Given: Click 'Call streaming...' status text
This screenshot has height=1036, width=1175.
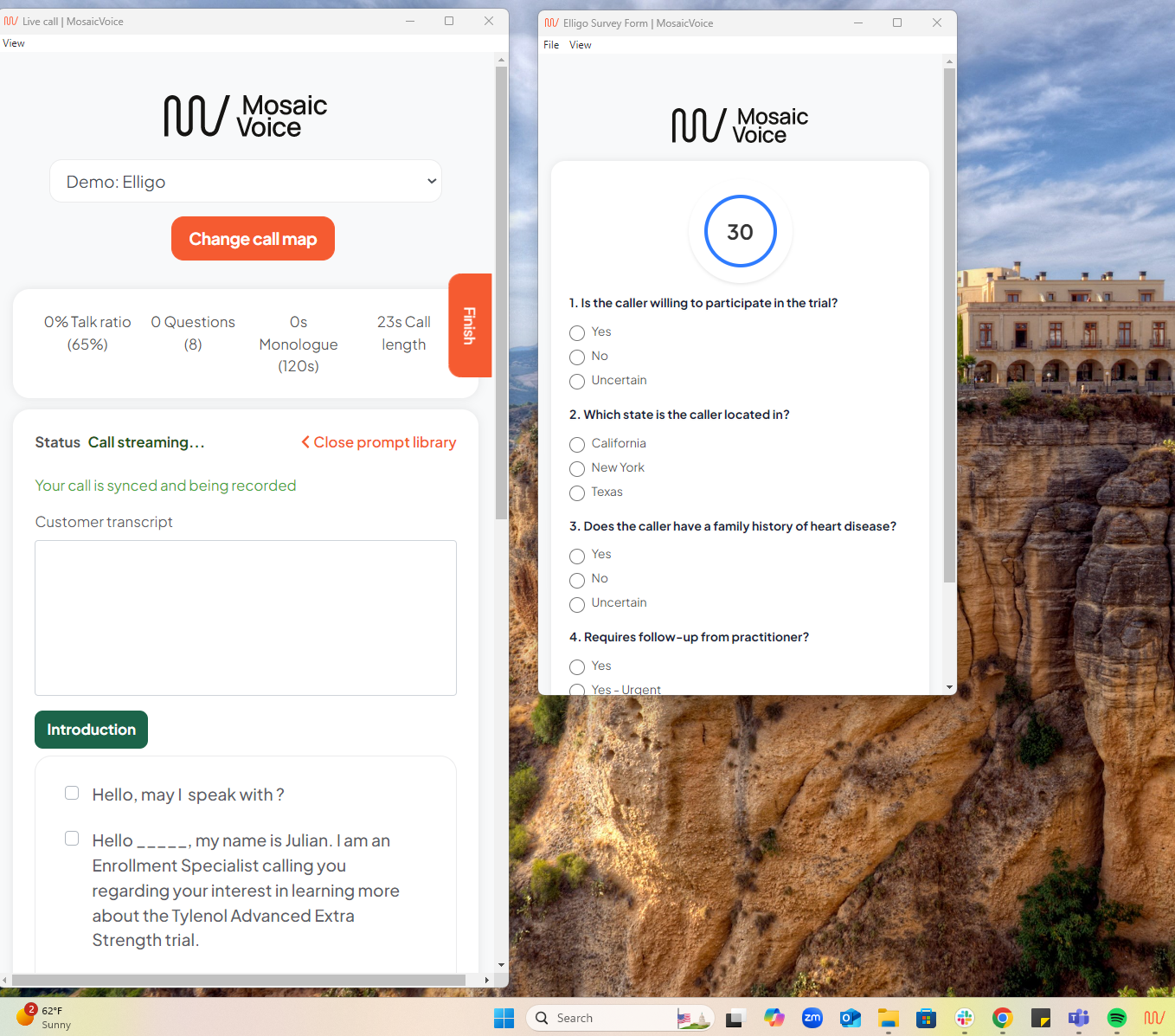Looking at the screenshot, I should tap(146, 442).
